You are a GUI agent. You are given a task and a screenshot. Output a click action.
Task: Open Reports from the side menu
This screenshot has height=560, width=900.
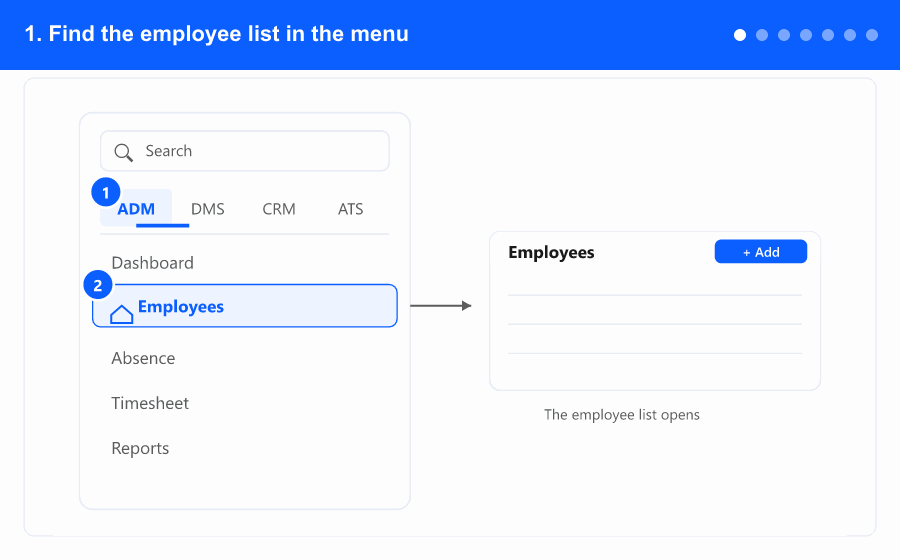[x=141, y=448]
